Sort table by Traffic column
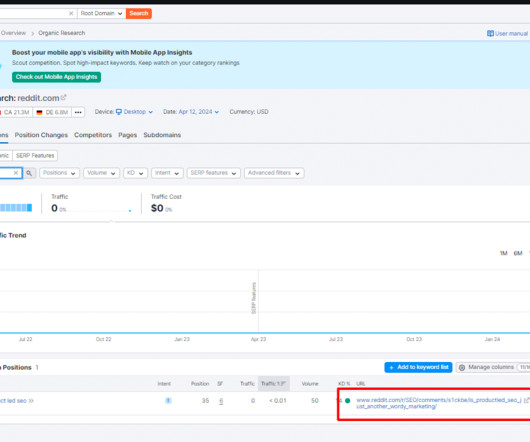The image size is (530, 442). [x=247, y=384]
